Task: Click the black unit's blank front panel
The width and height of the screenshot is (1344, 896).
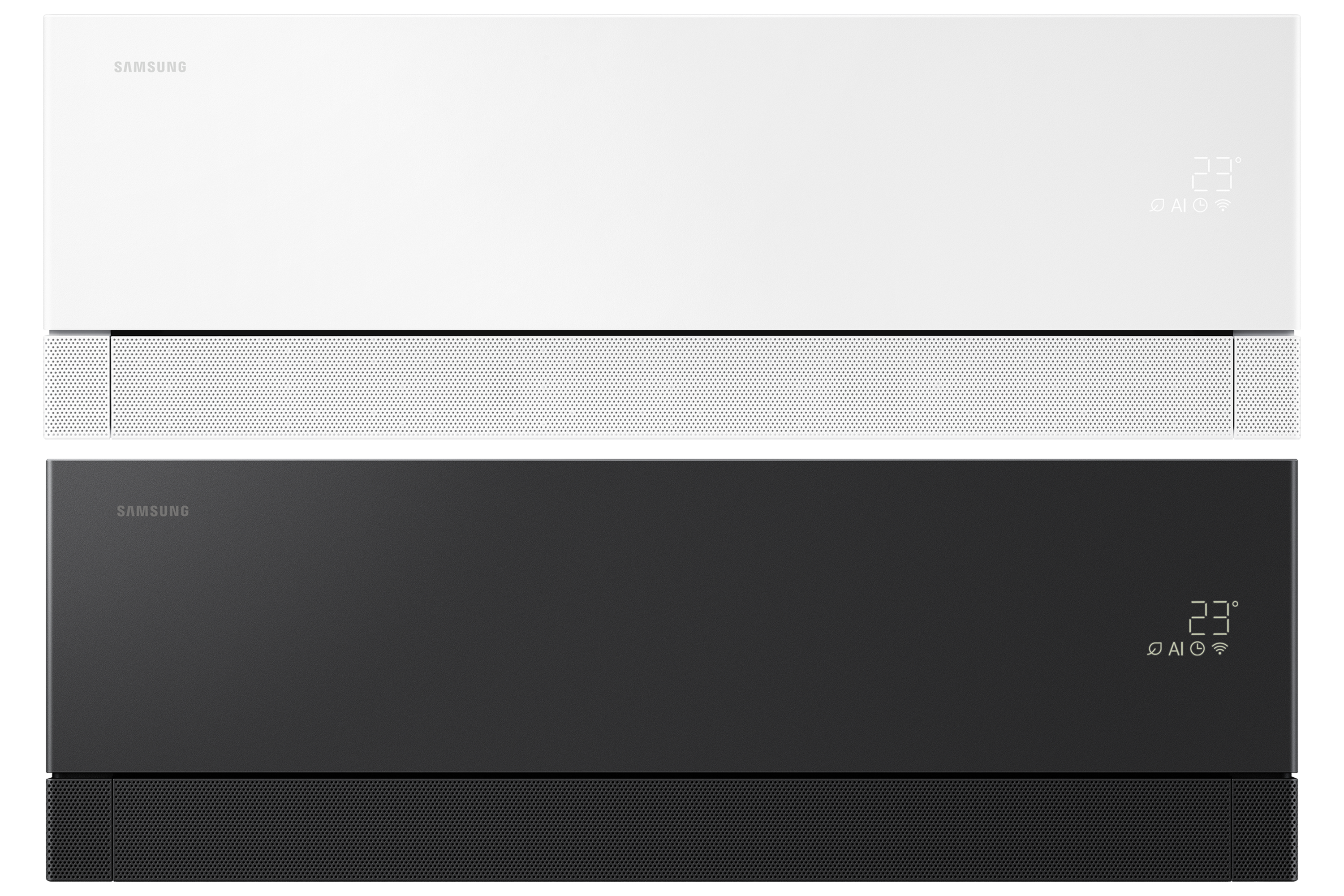Action: (x=672, y=616)
